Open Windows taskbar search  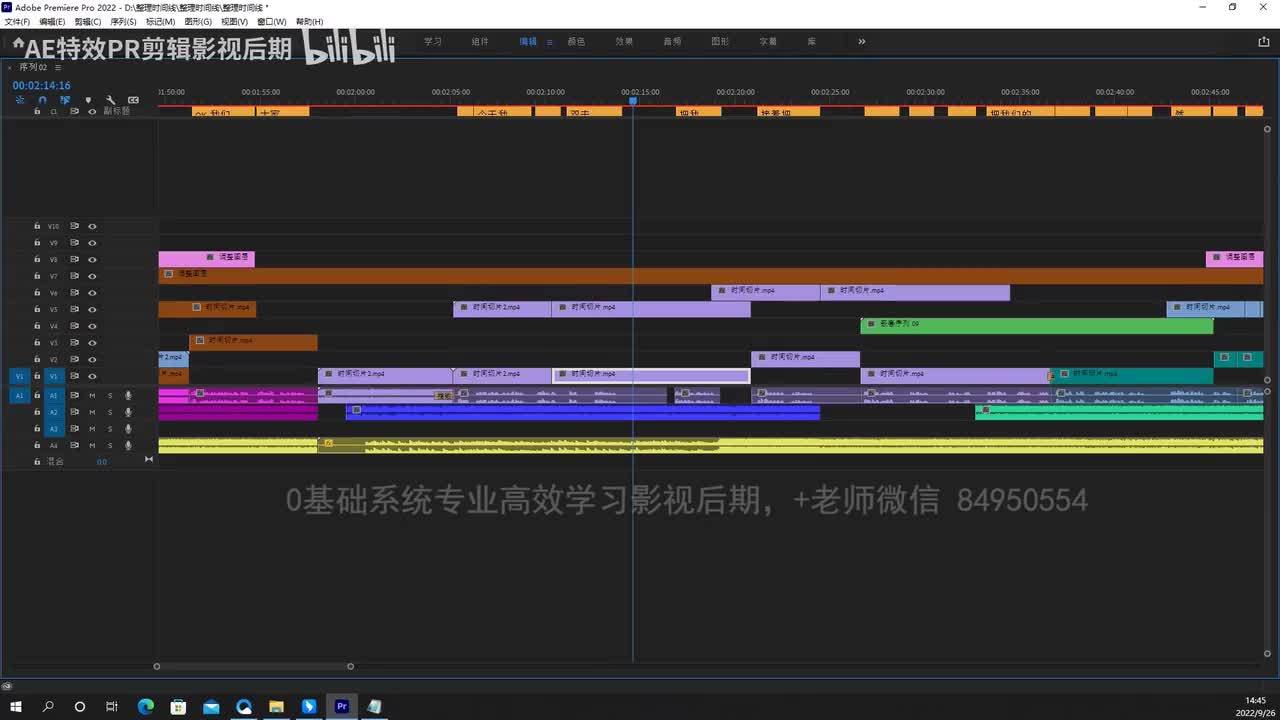coord(48,706)
